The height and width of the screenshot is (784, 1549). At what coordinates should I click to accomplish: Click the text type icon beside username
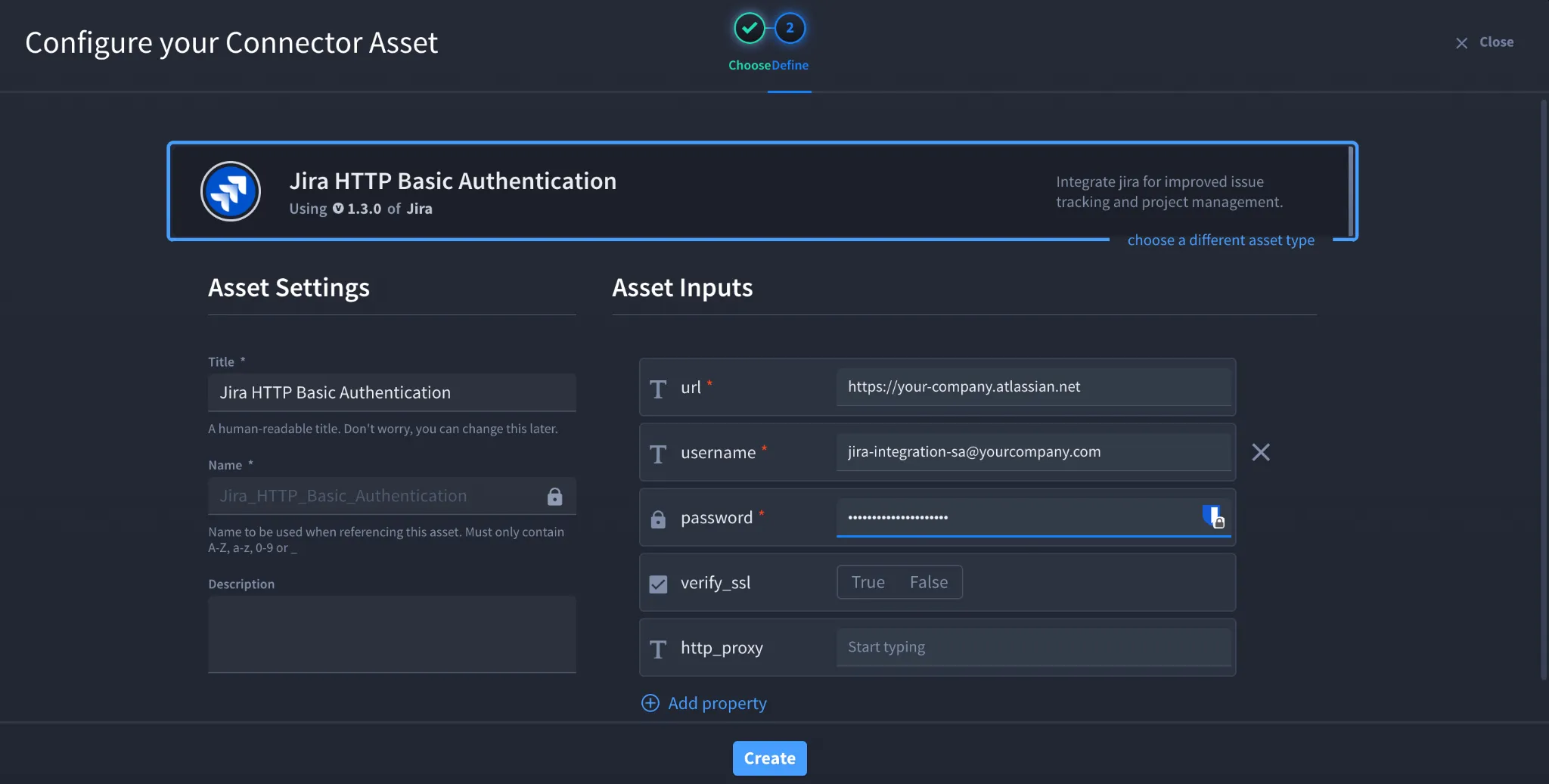[x=658, y=454]
